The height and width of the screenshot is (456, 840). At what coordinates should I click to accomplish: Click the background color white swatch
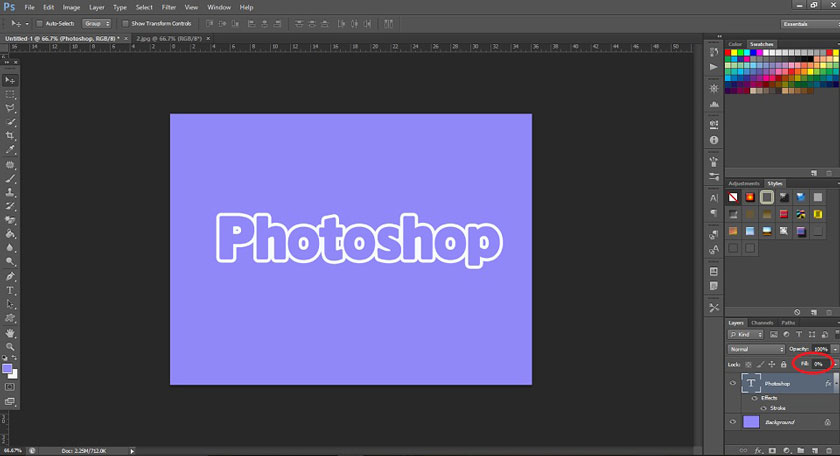pos(14,375)
